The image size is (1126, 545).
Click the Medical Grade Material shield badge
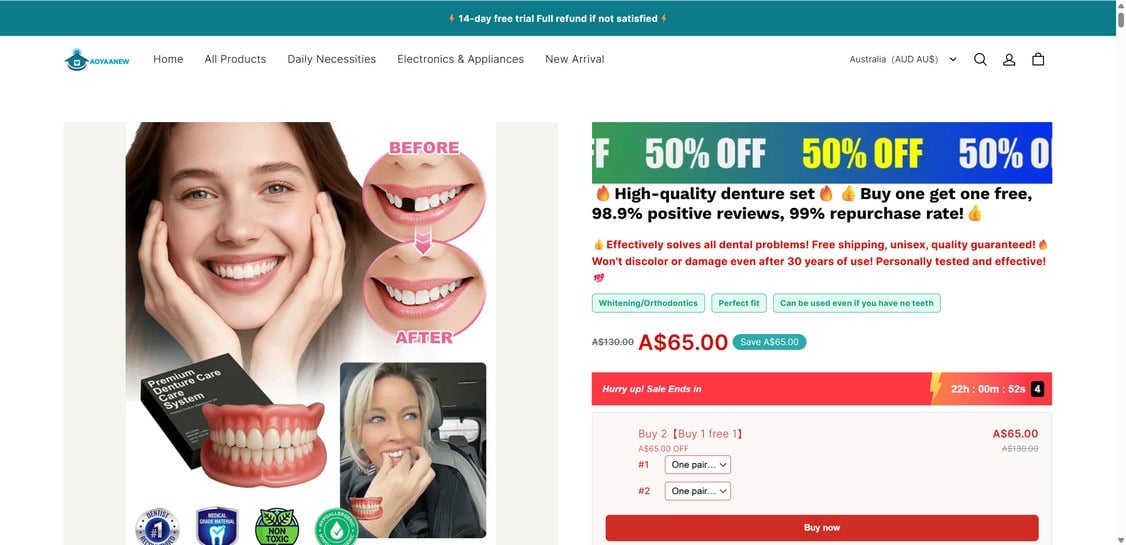pos(217,526)
